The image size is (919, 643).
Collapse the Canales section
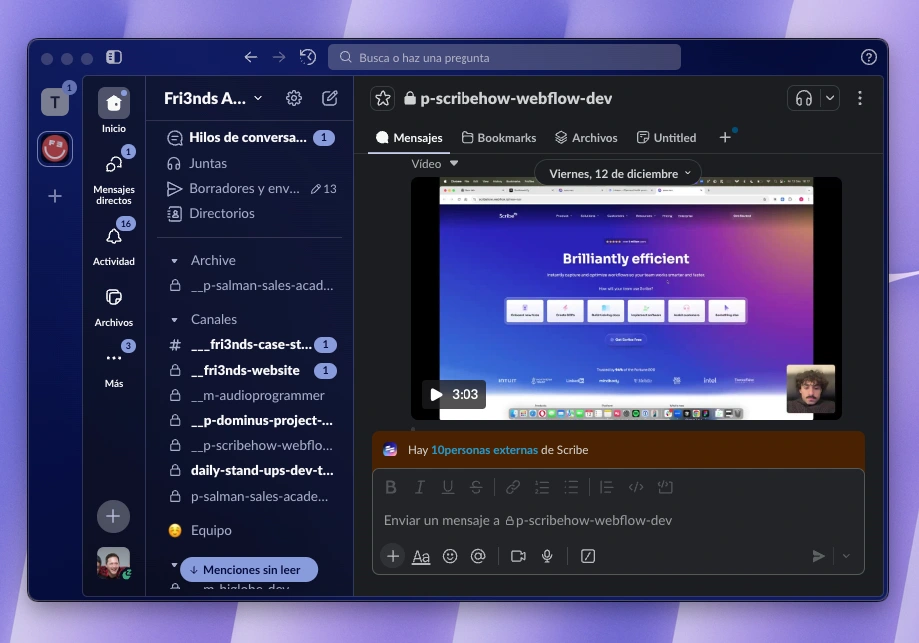coord(174,320)
